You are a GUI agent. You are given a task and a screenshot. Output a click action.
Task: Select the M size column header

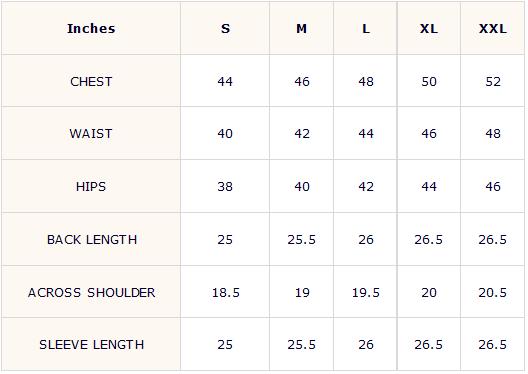coord(301,29)
